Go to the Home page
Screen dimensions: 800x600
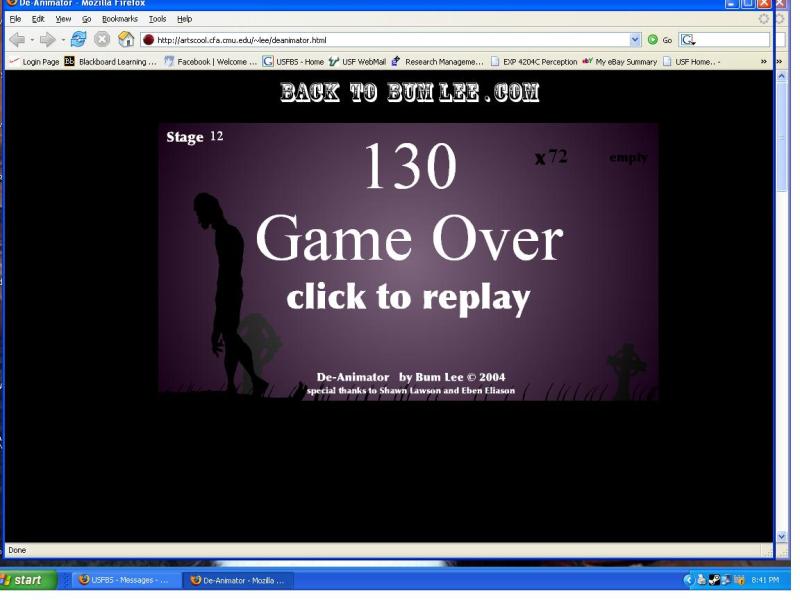(x=126, y=39)
